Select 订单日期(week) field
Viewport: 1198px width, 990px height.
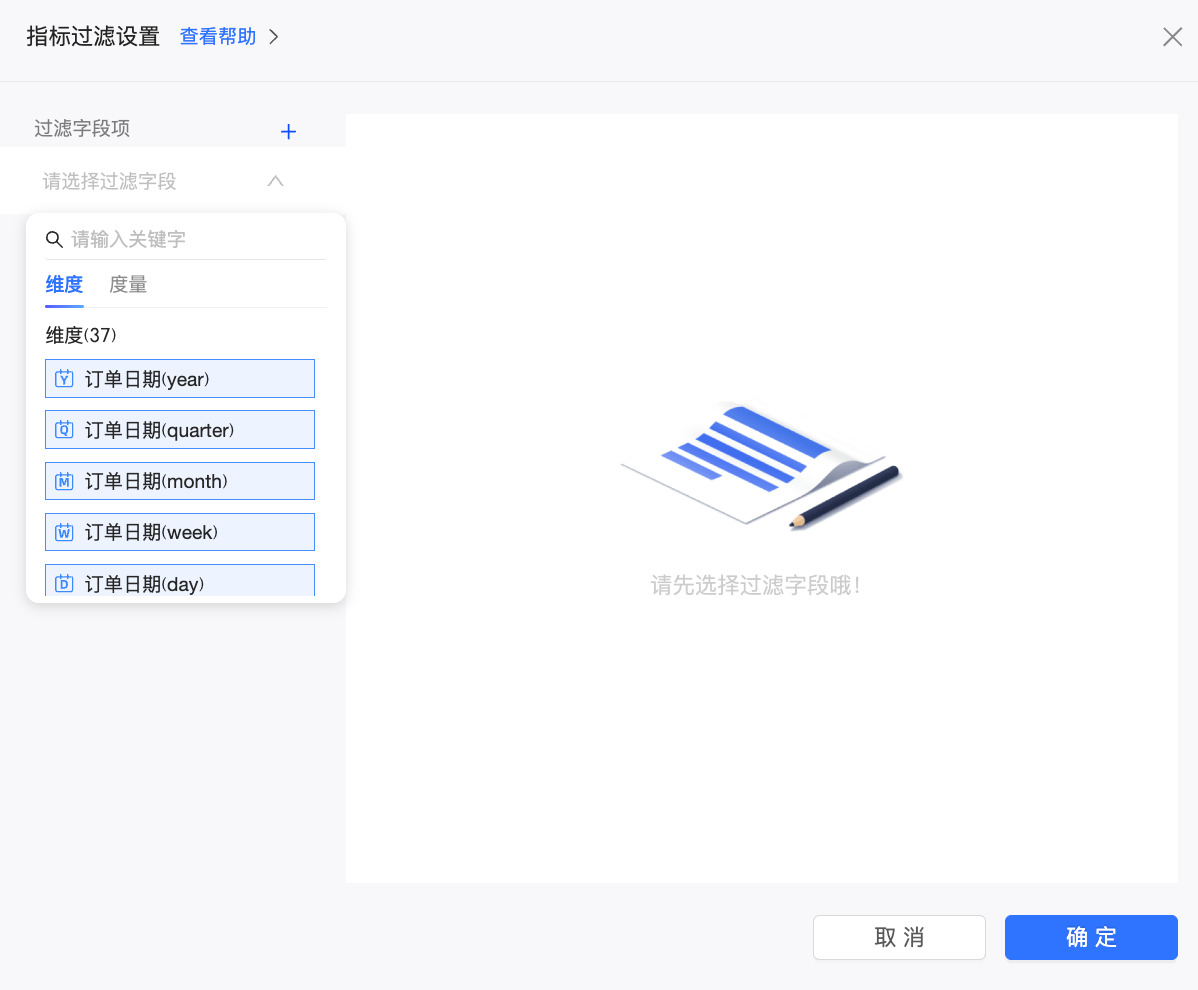pyautogui.click(x=180, y=532)
